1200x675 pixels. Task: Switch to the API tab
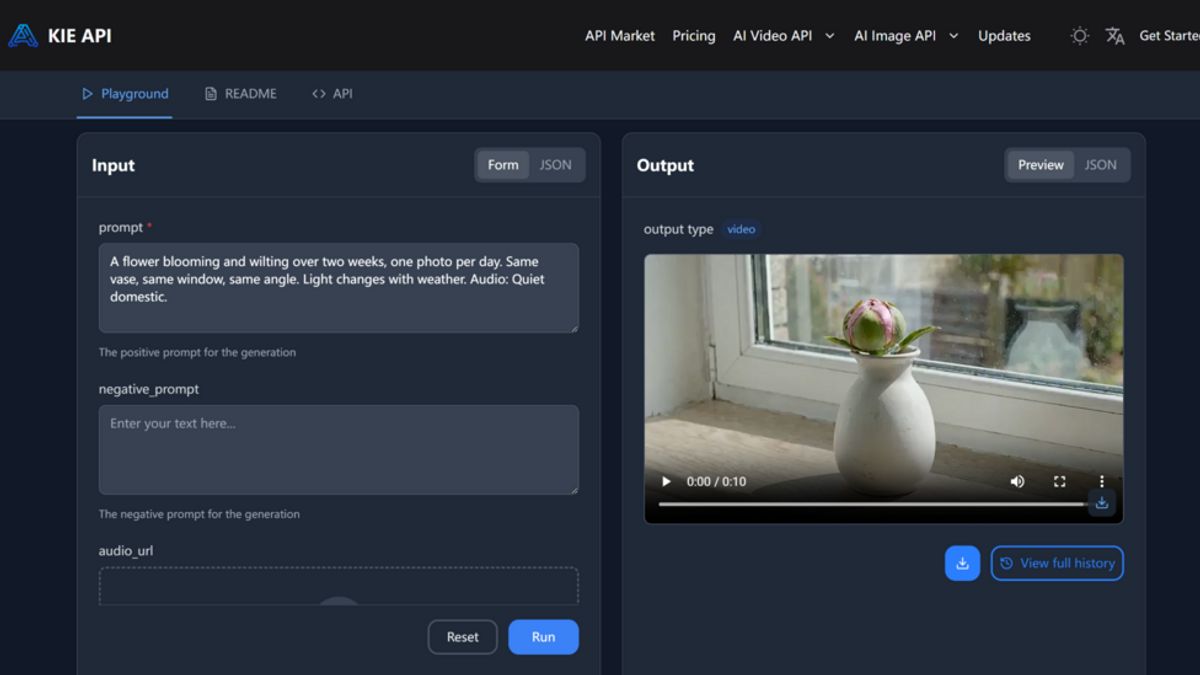pos(332,94)
